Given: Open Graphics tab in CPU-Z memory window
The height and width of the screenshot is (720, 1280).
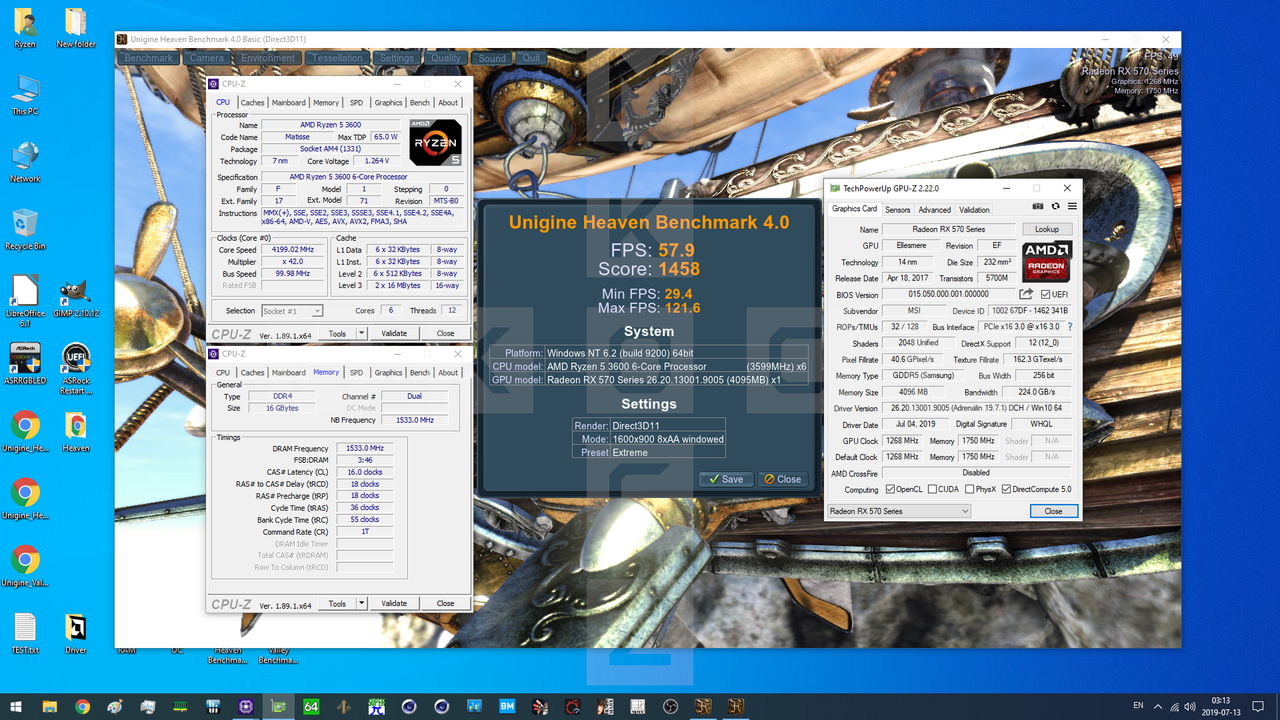Looking at the screenshot, I should (388, 372).
